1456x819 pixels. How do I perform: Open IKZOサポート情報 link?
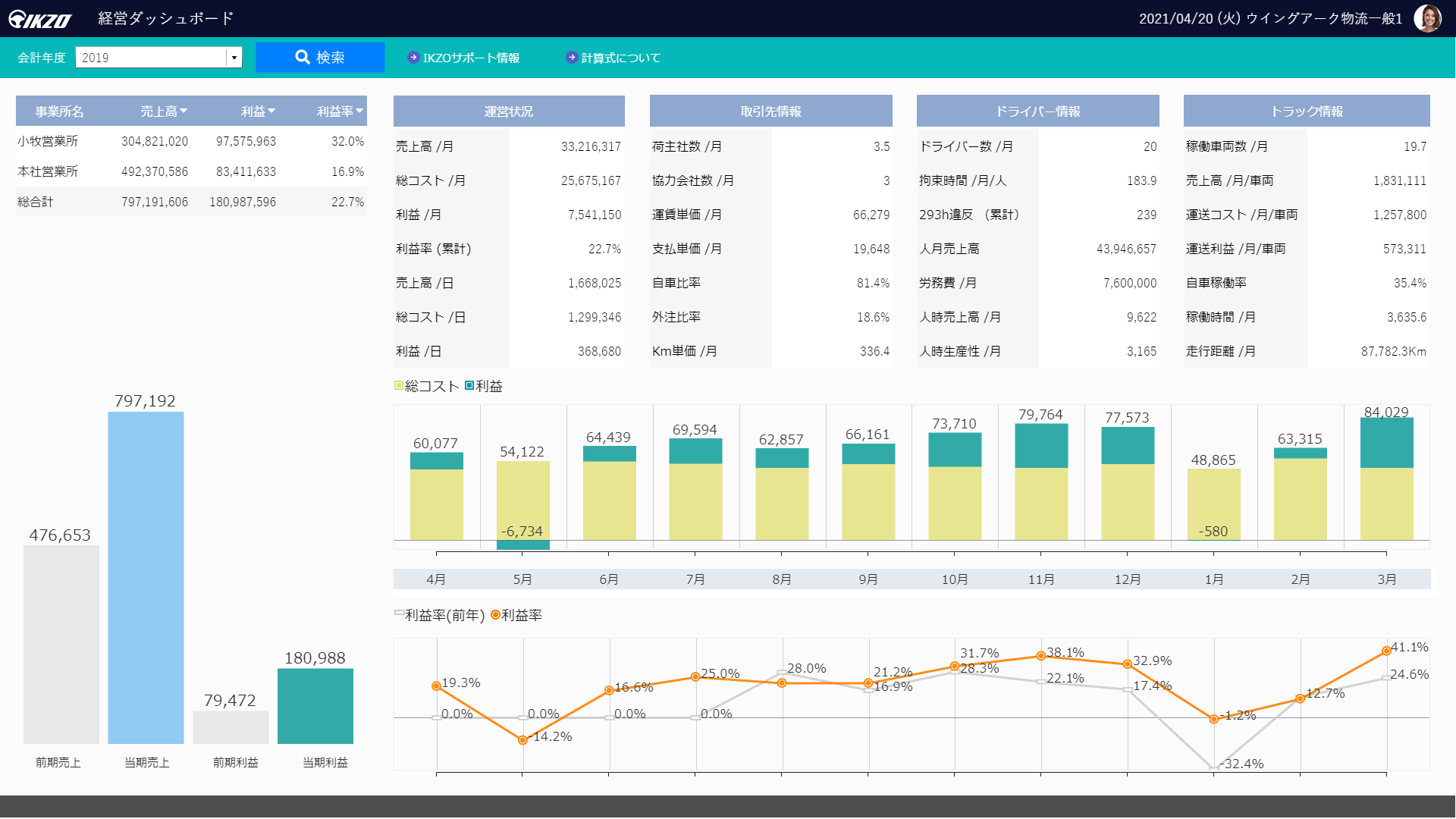[471, 58]
